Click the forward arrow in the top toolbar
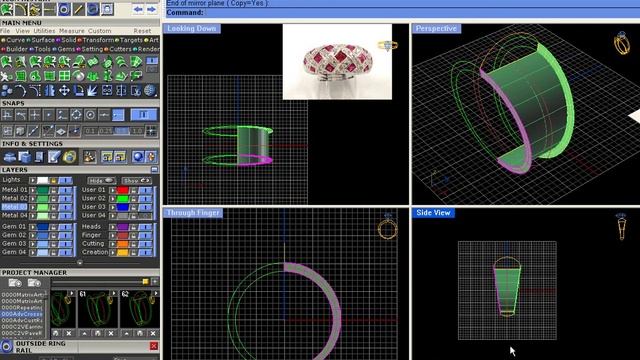 (x=151, y=9)
